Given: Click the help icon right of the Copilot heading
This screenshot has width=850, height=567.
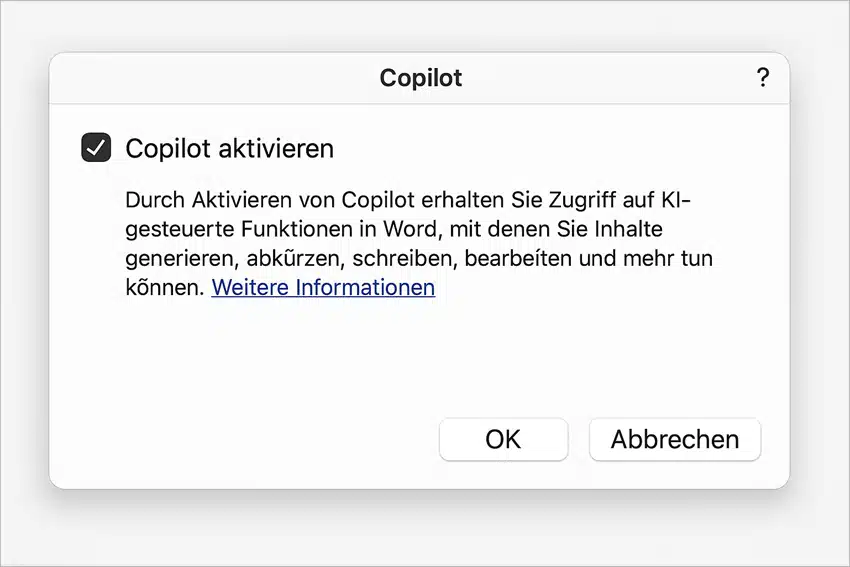Looking at the screenshot, I should tap(762, 78).
